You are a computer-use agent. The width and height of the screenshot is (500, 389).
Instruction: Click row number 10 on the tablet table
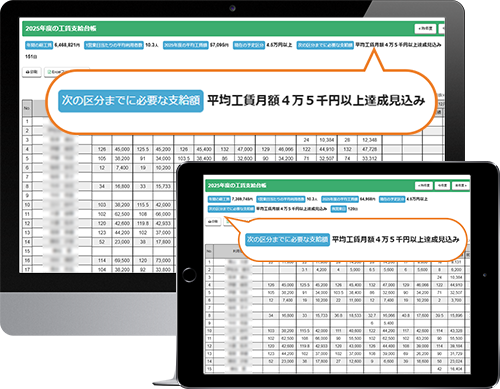point(209,331)
